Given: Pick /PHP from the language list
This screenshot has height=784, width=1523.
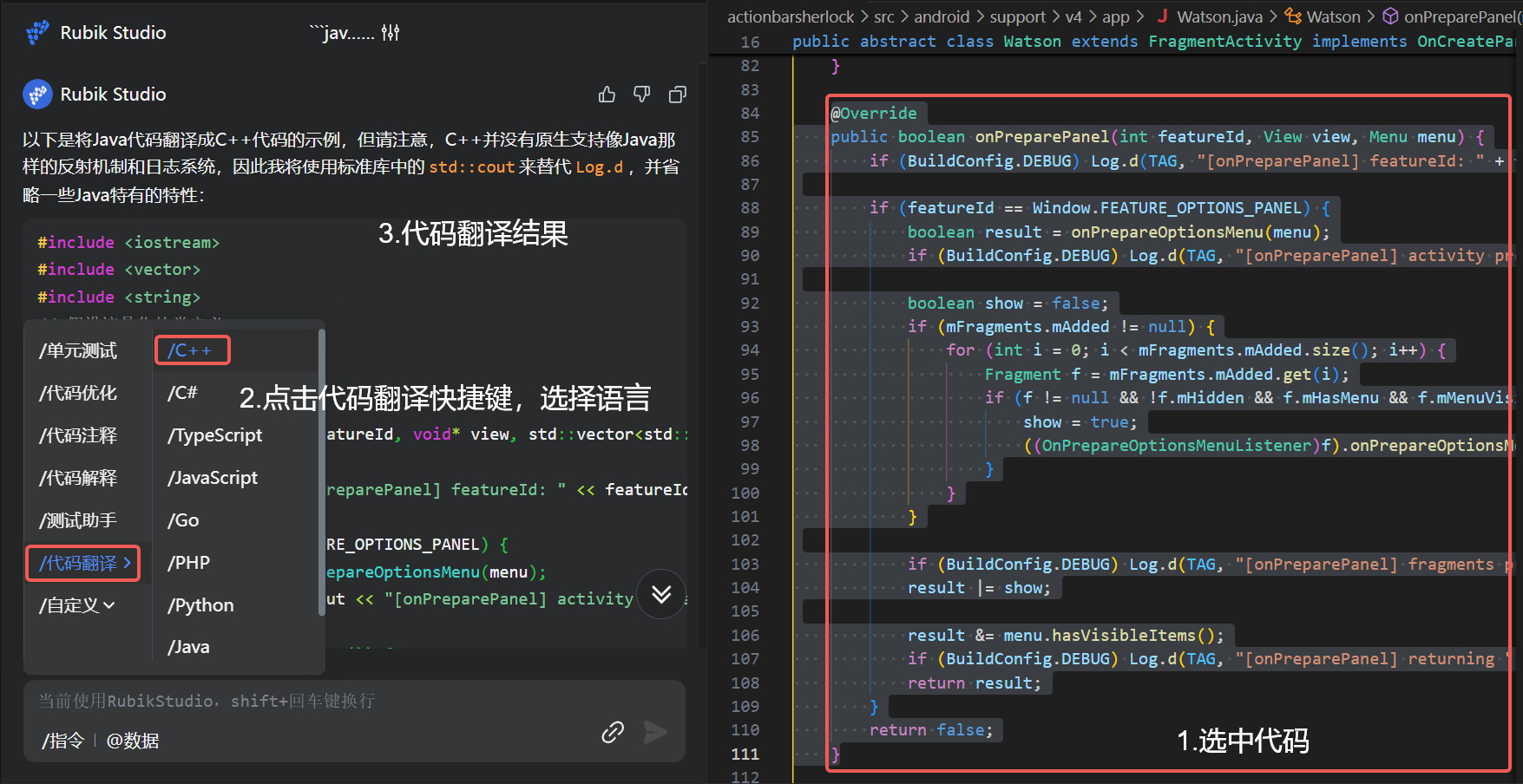Looking at the screenshot, I should tap(188, 563).
